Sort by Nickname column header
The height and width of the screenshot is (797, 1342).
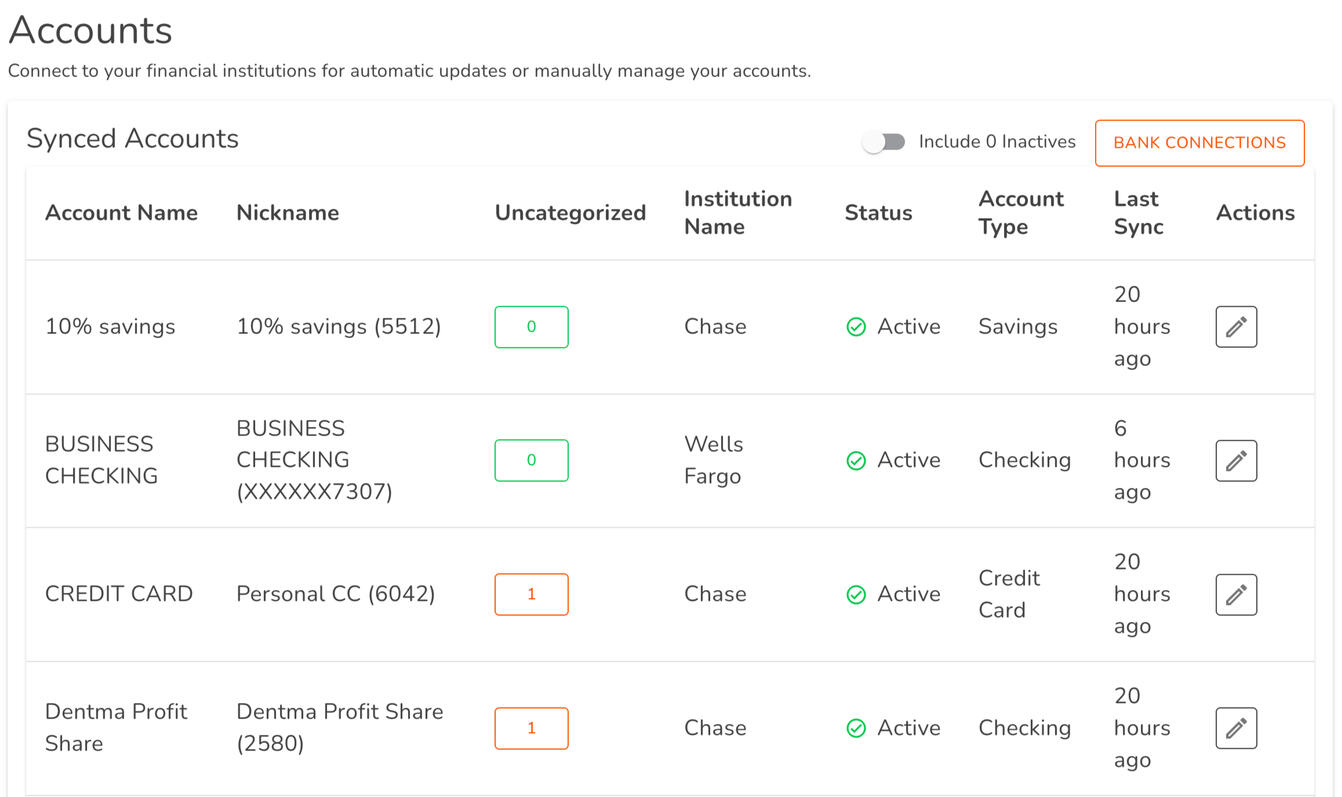287,213
